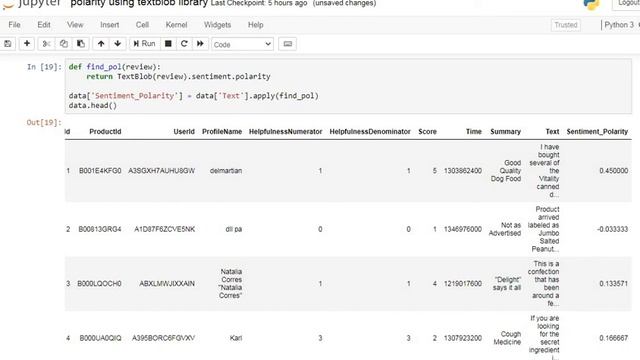Image resolution: width=640 pixels, height=360 pixels.
Task: Open the cell type Code dropdown
Action: [x=242, y=44]
